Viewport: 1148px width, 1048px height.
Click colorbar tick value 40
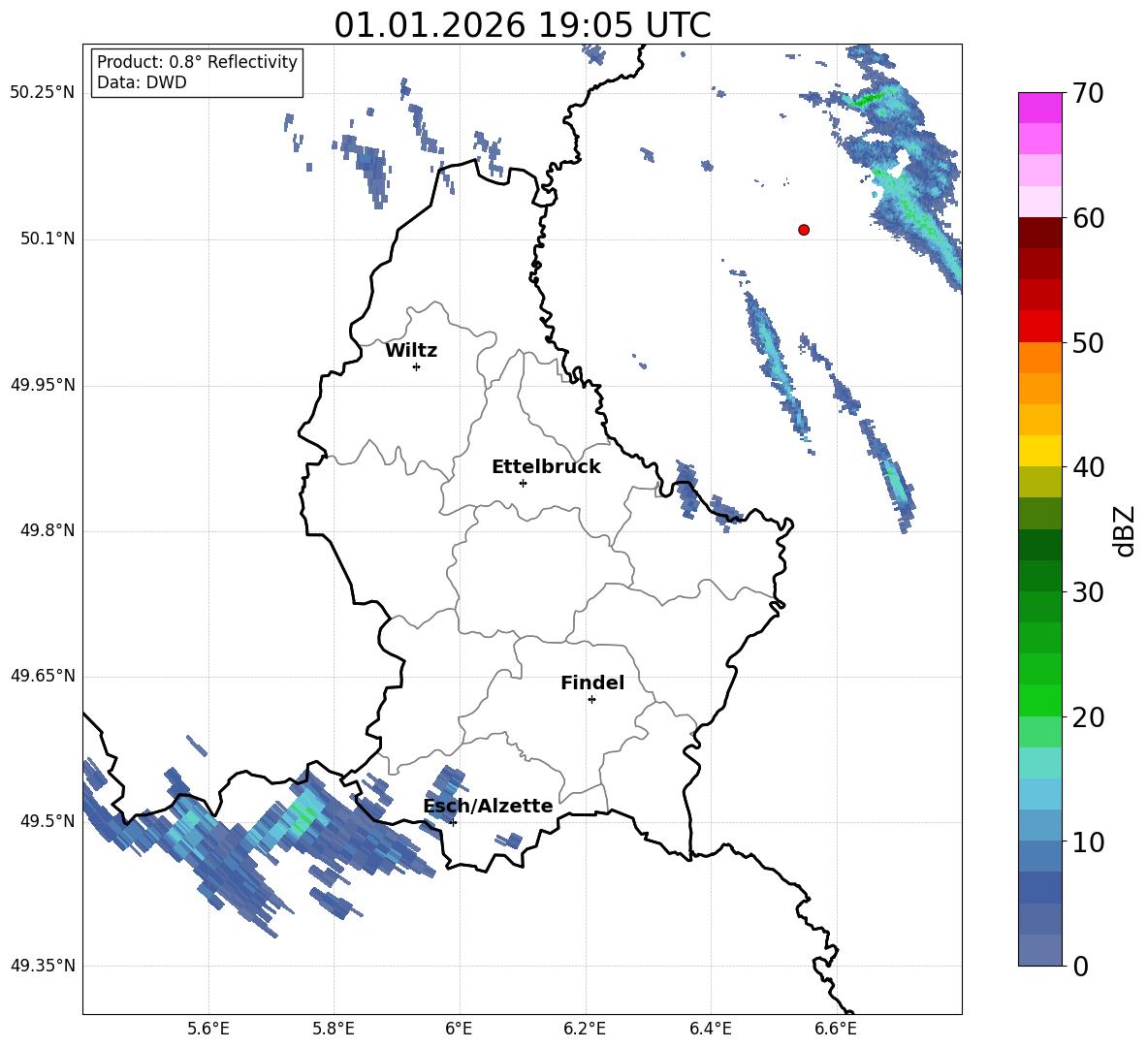coord(1088,467)
